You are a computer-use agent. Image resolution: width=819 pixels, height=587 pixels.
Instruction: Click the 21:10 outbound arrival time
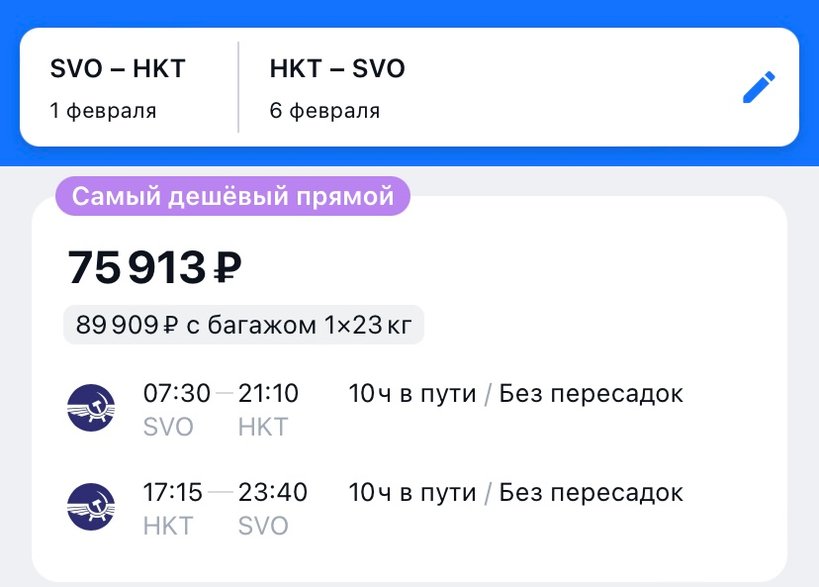click(268, 394)
